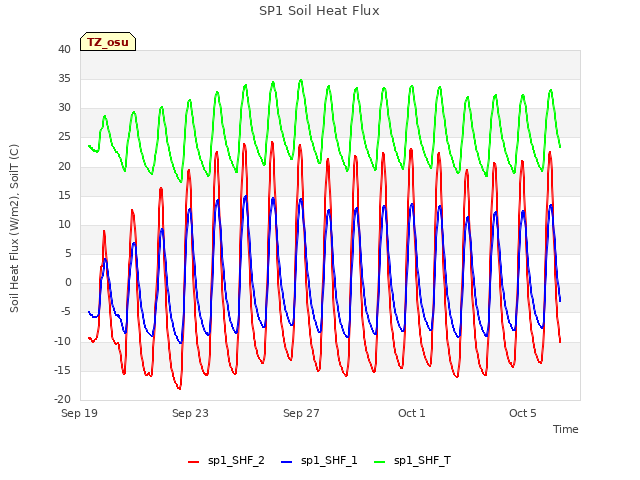
Task: Click the 40 y-axis tick label
Action: [x=64, y=49]
